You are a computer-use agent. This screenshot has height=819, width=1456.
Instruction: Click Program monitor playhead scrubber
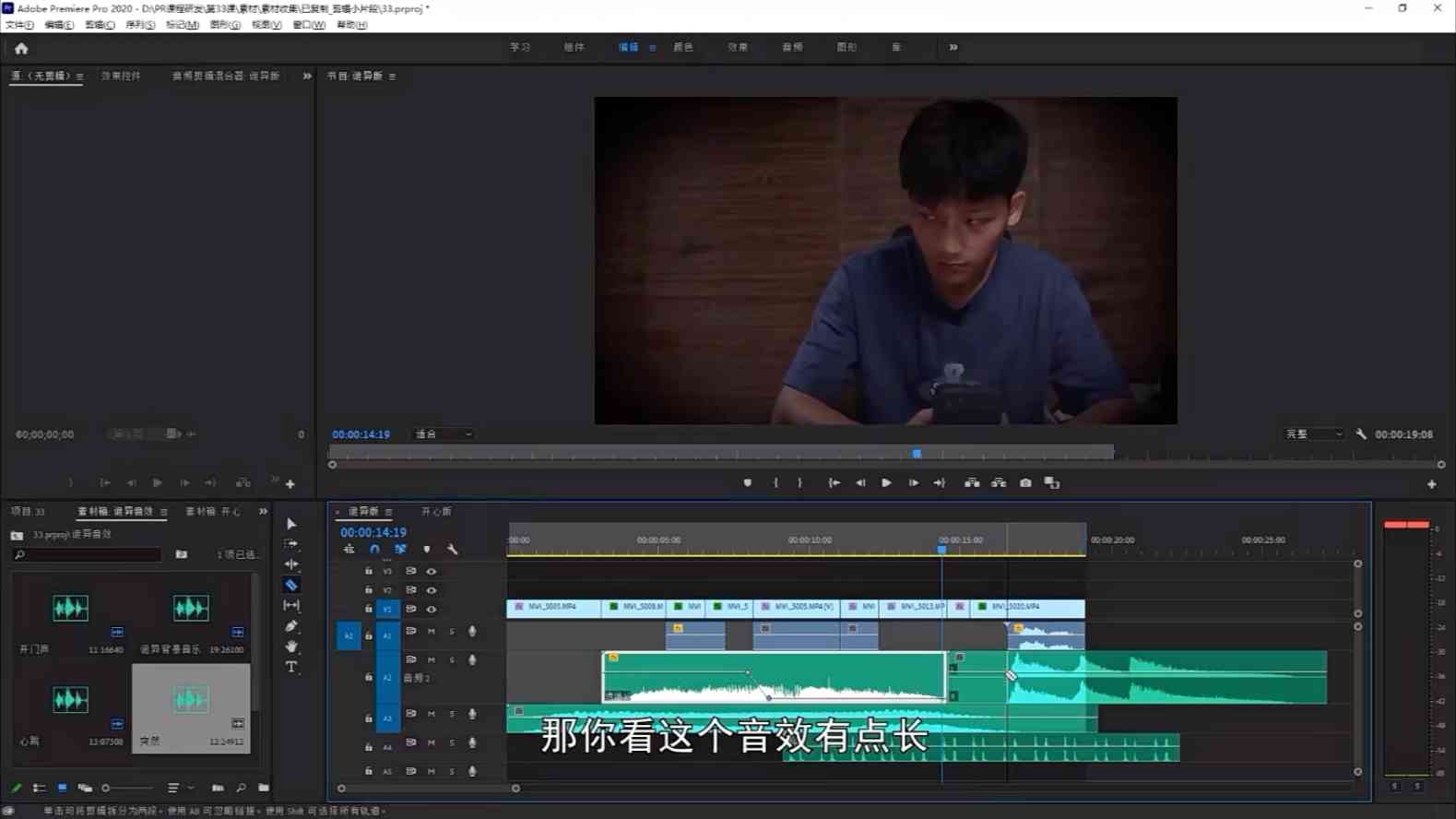917,454
